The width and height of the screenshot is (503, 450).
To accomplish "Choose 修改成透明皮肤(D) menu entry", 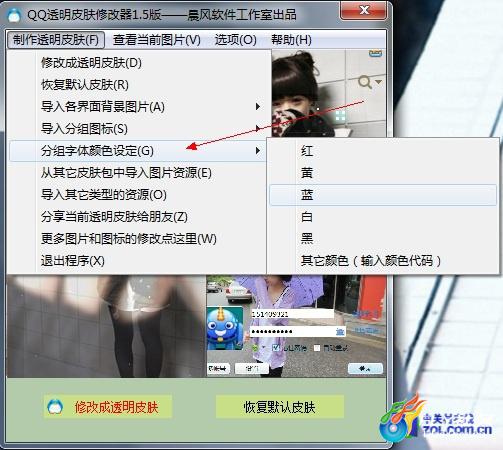I will point(137,63).
